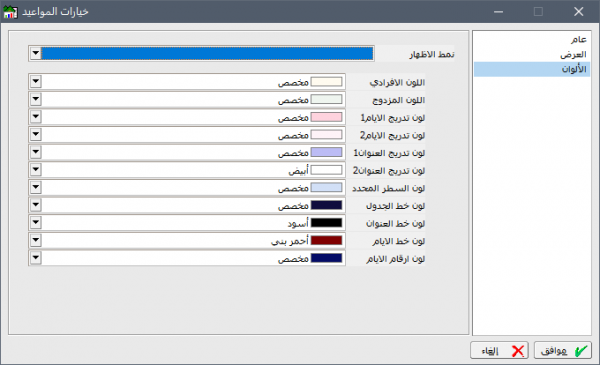Click the لون خط العنوان label
Screen dimensions: 600x365
pos(395,223)
